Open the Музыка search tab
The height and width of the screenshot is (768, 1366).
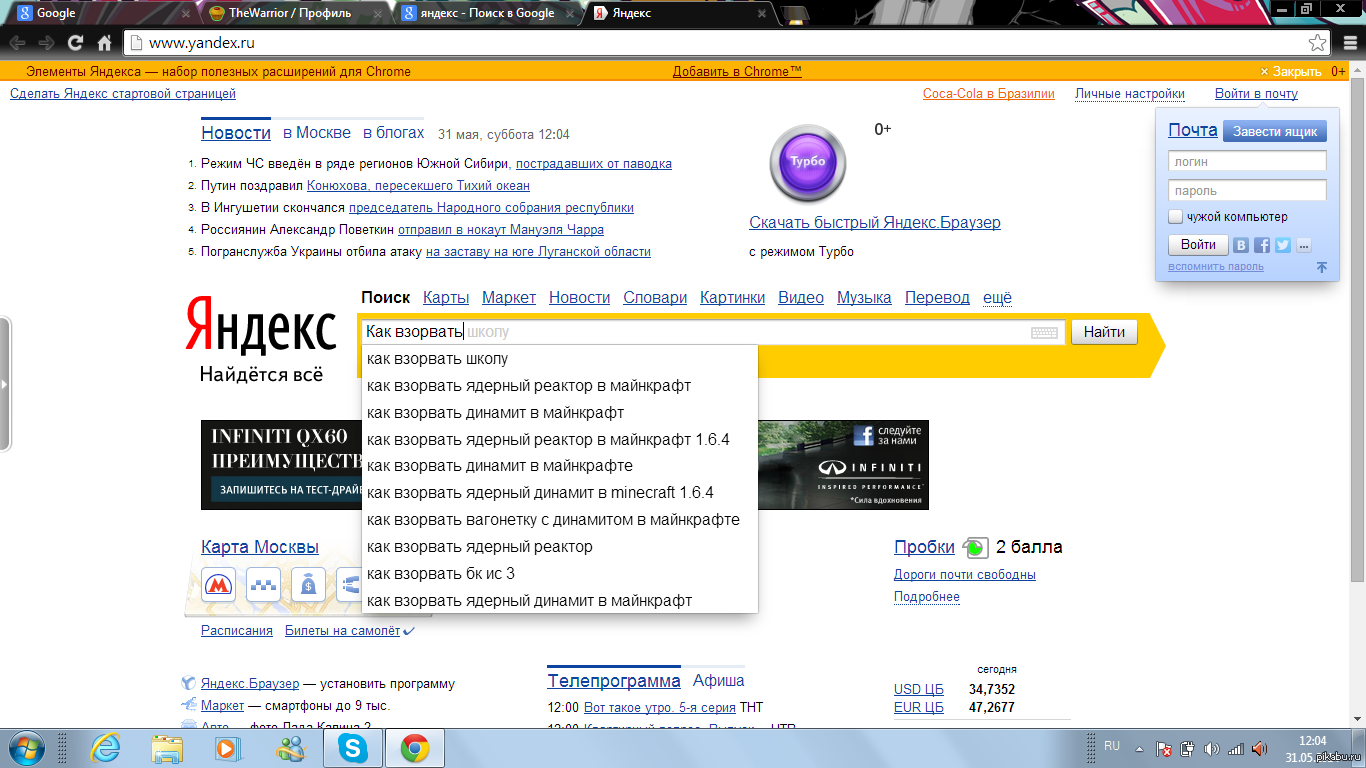point(864,297)
